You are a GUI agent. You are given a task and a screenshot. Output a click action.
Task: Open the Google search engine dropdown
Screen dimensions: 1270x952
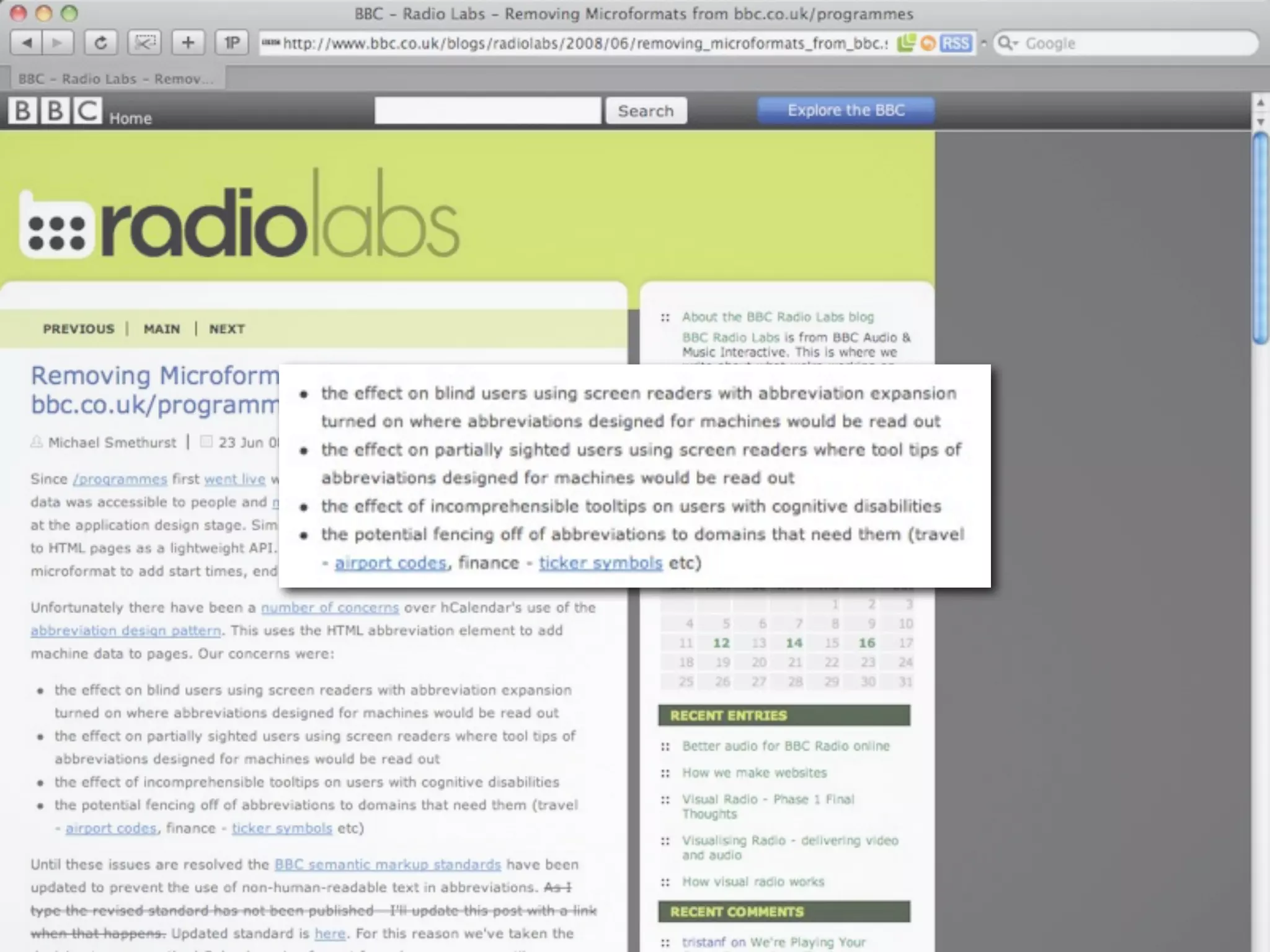[x=1008, y=43]
